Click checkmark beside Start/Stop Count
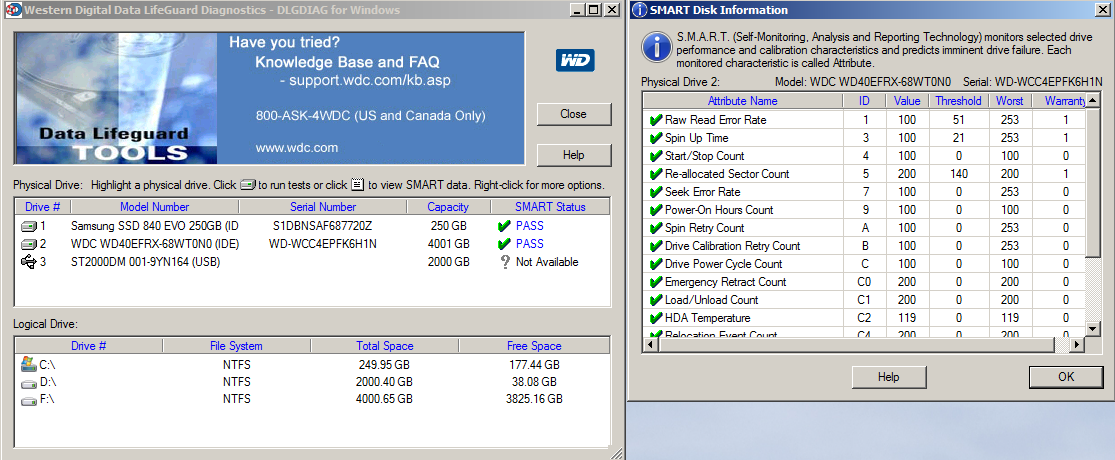 pos(656,156)
